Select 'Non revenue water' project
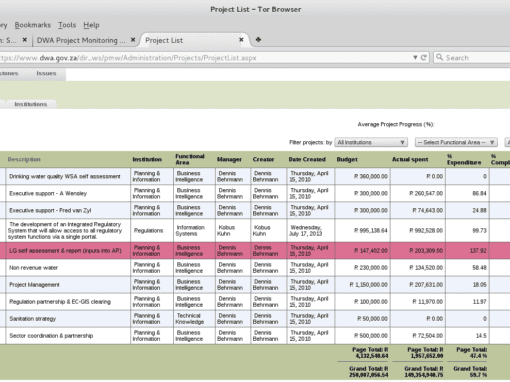This screenshot has height=382, width=510. pos(33,268)
